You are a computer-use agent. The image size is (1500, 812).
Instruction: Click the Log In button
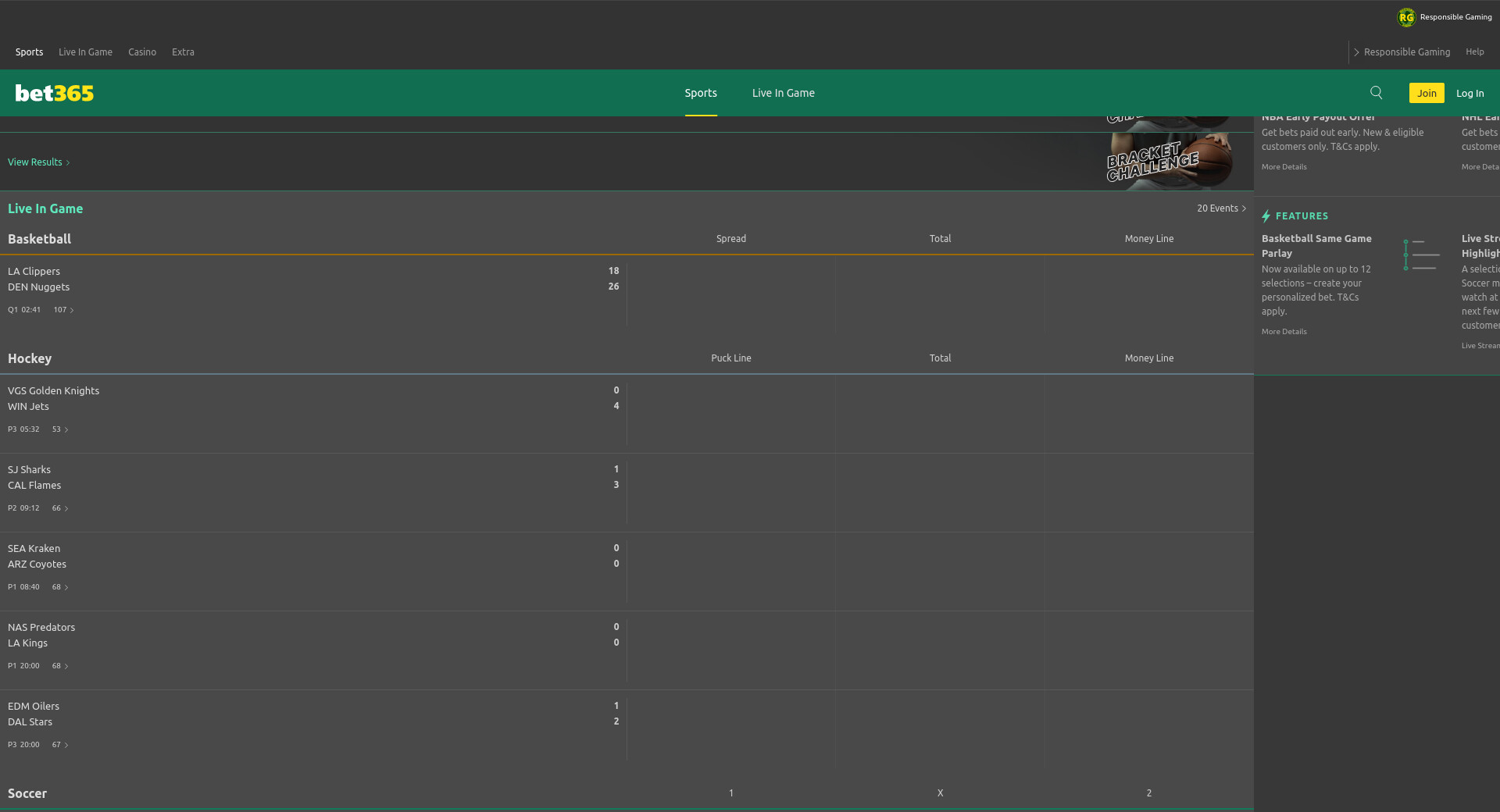click(1470, 93)
